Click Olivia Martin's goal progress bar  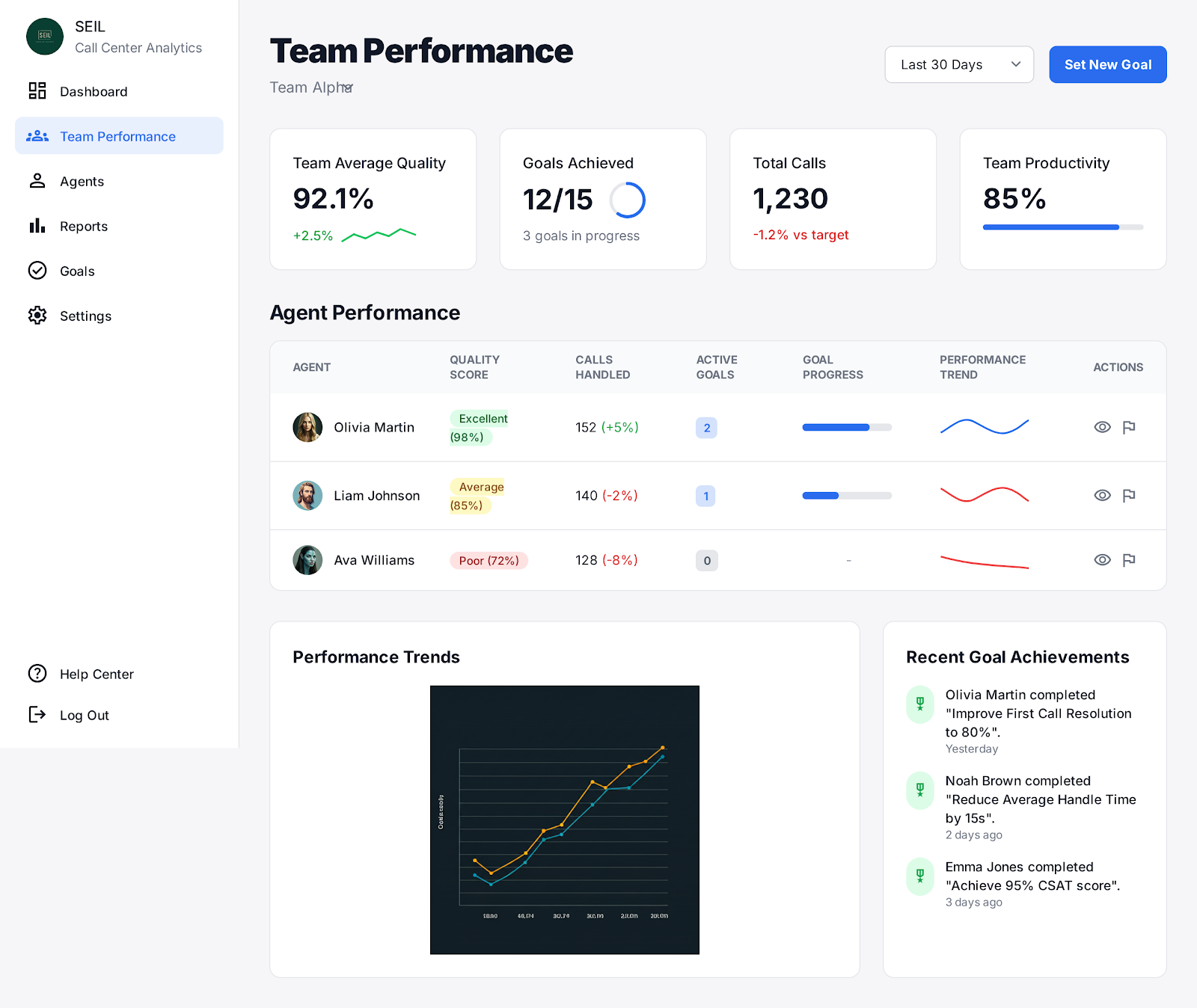(x=846, y=427)
